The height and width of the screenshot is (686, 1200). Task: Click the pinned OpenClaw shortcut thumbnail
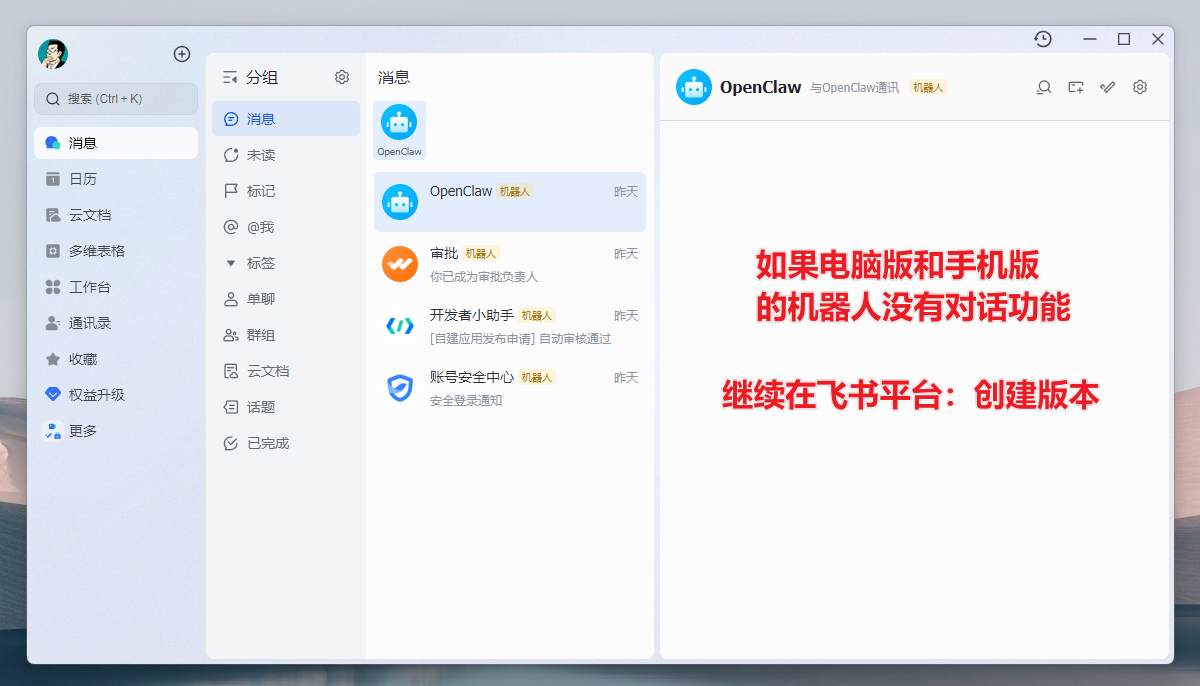pos(399,130)
